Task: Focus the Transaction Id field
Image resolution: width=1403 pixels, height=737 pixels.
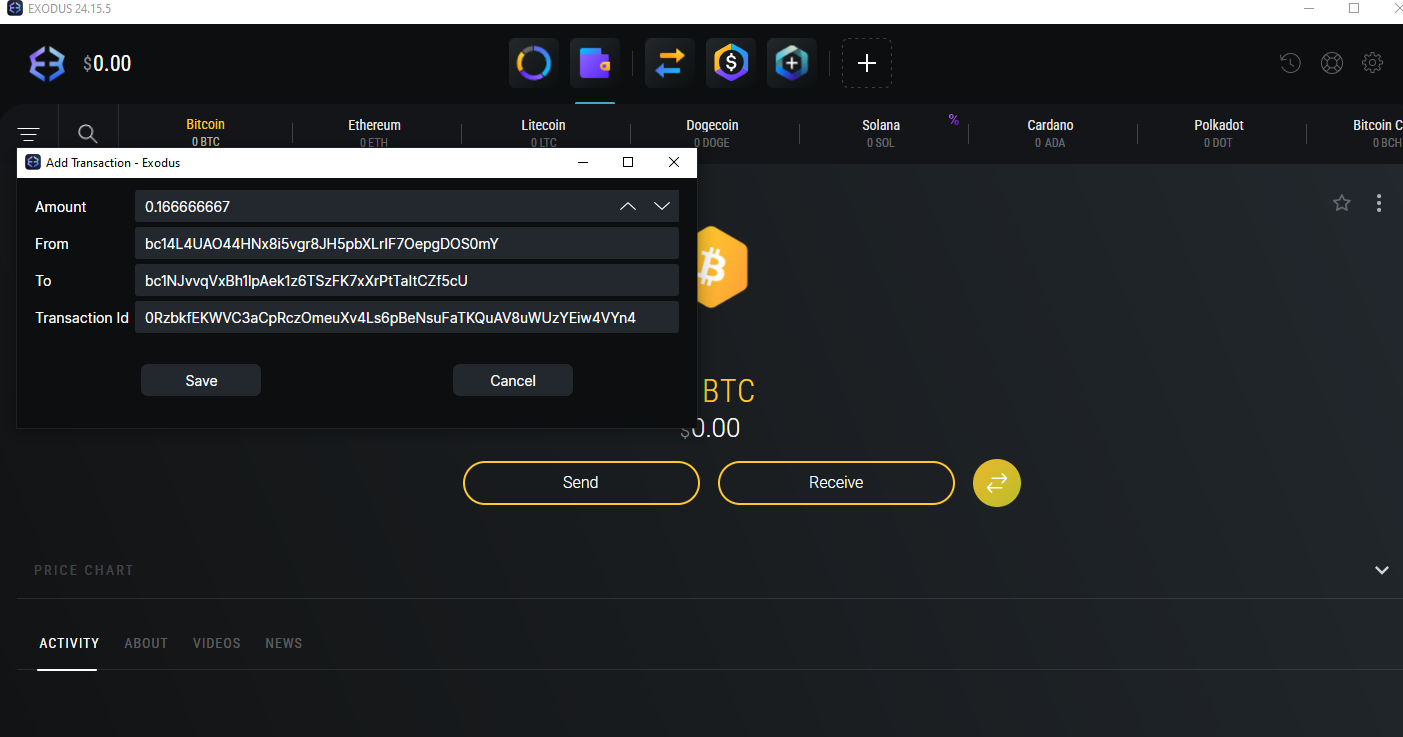Action: pos(407,317)
